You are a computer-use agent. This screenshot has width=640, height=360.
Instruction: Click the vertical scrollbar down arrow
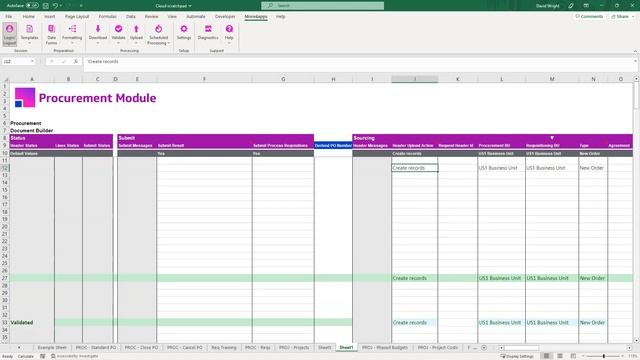point(636,340)
